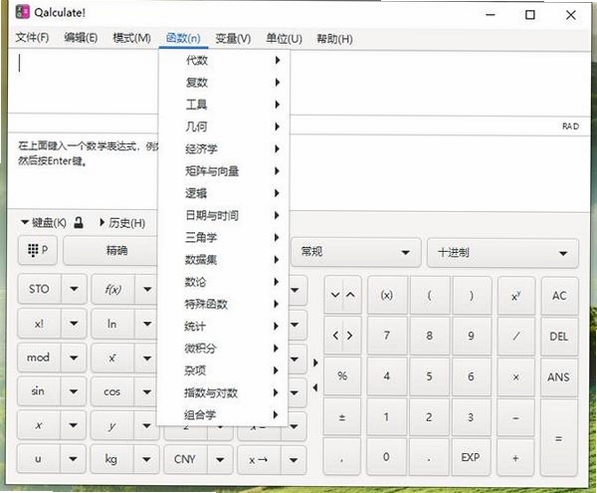Open the dropdown arrow next to u
The height and width of the screenshot is (493, 597).
pos(74,459)
